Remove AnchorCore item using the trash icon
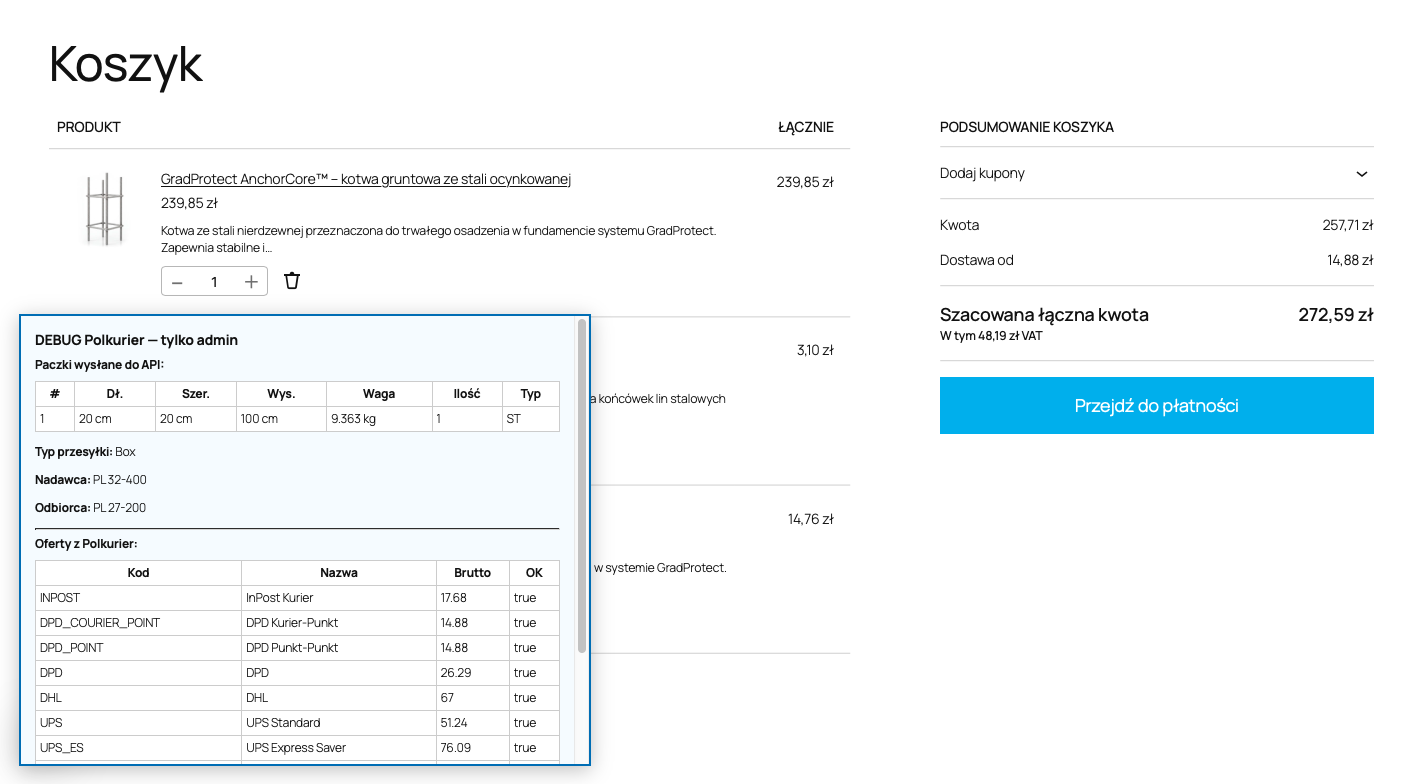Screen dimensions: 1422x784 pyautogui.click(x=292, y=281)
